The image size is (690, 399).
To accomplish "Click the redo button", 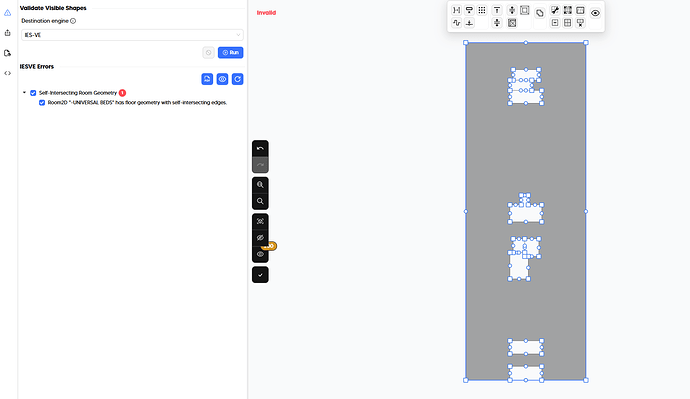I will (x=260, y=165).
